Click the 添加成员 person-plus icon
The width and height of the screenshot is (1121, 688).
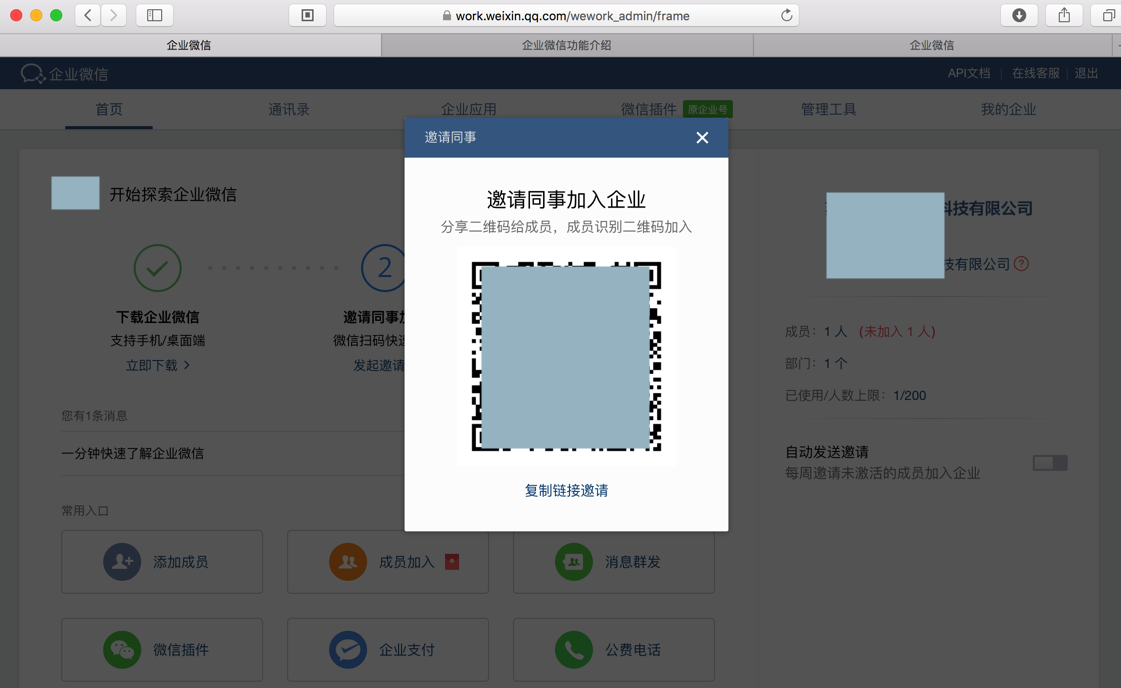[122, 562]
